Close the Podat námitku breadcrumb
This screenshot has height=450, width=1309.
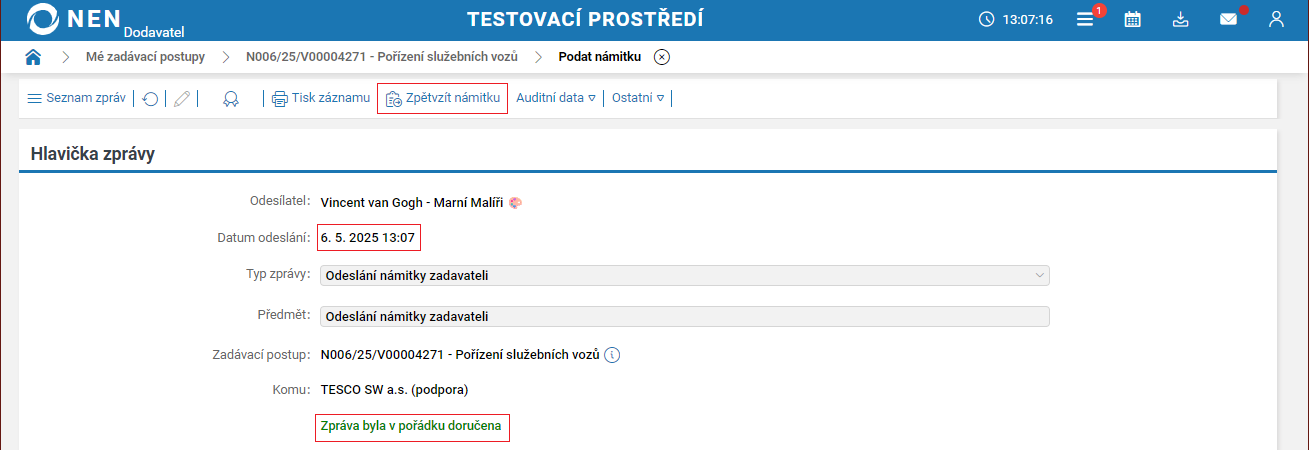pyautogui.click(x=662, y=57)
